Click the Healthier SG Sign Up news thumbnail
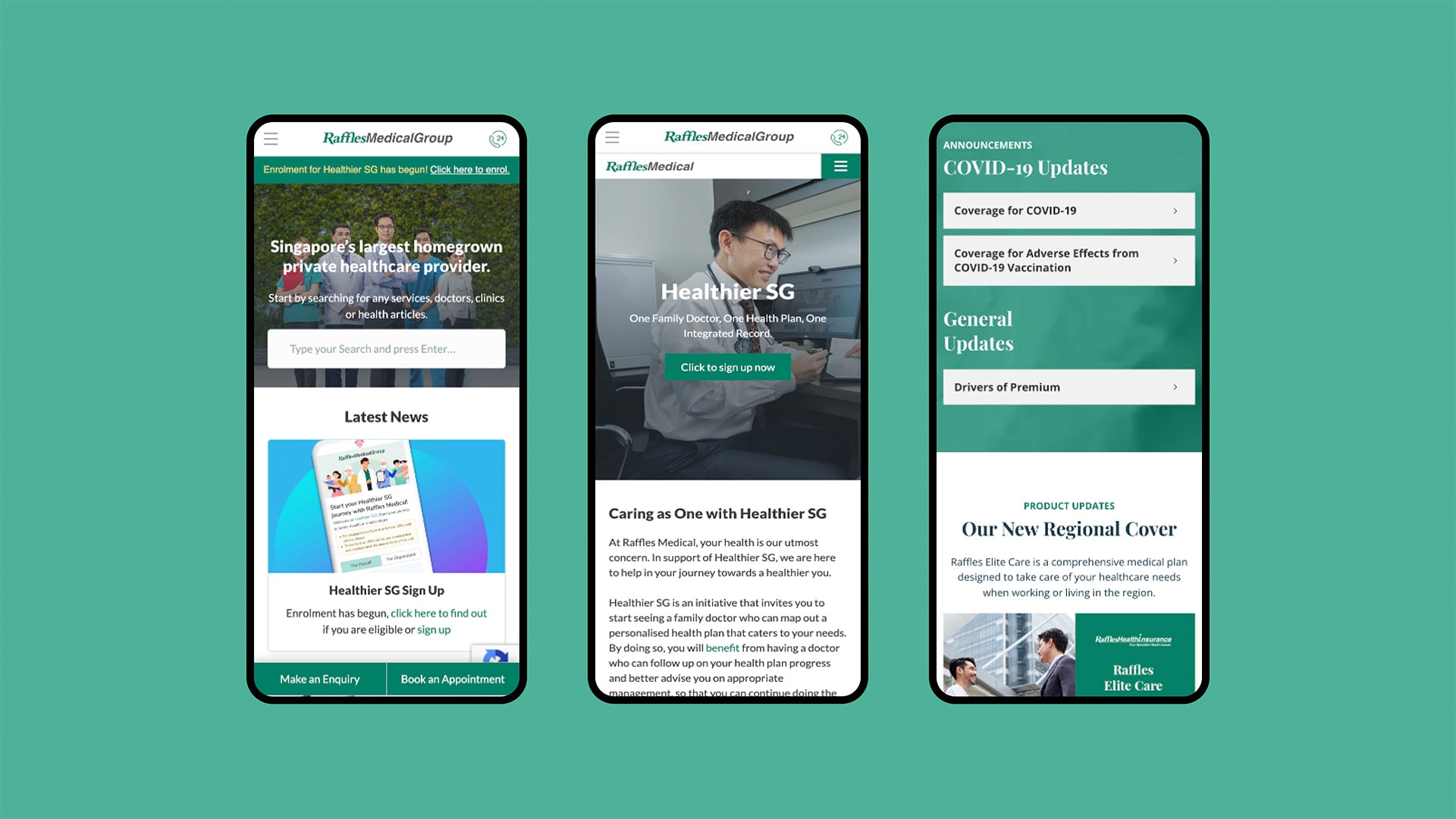The width and height of the screenshot is (1456, 819). point(387,504)
